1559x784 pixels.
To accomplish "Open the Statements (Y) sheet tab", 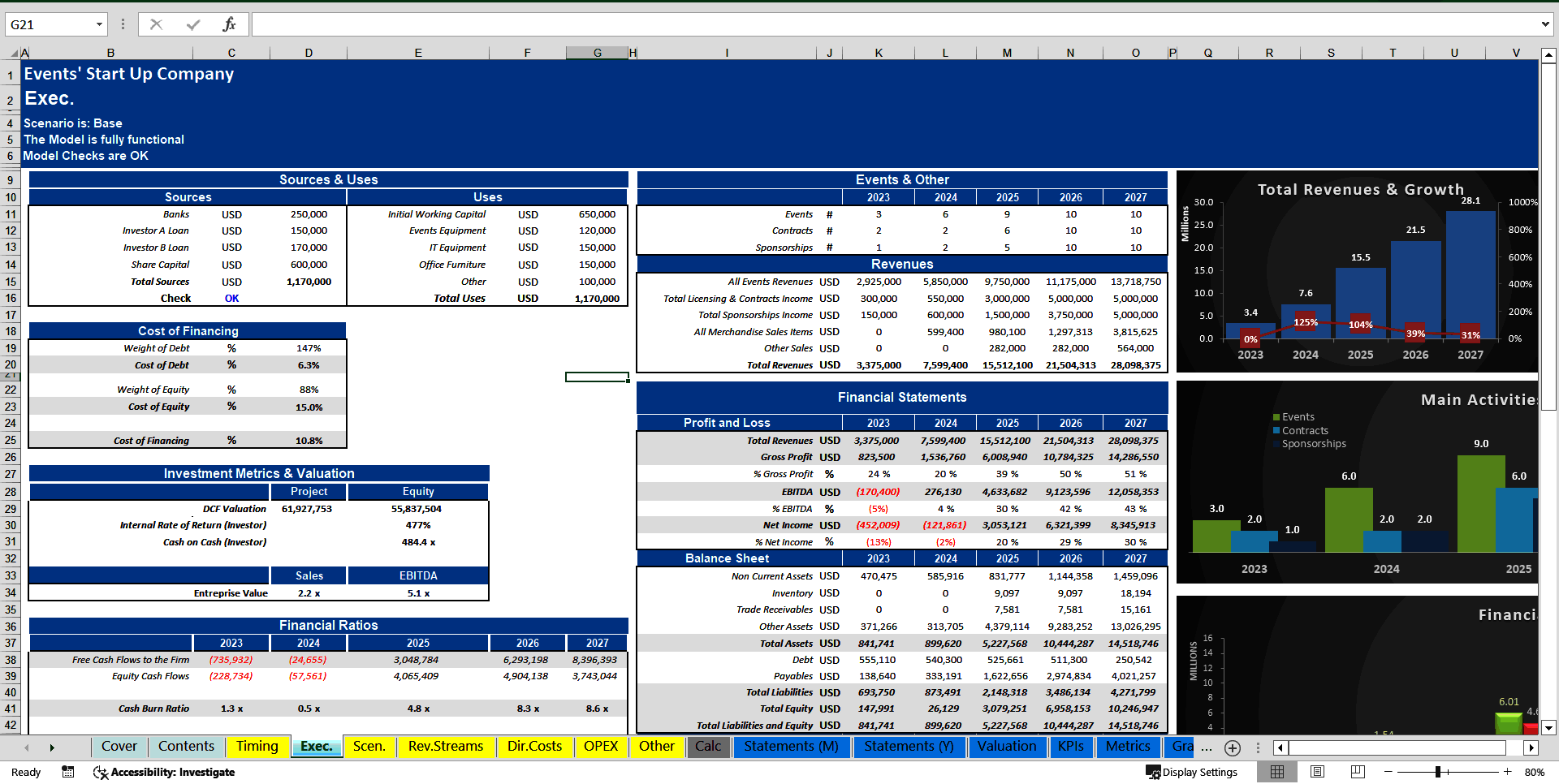I will (909, 747).
